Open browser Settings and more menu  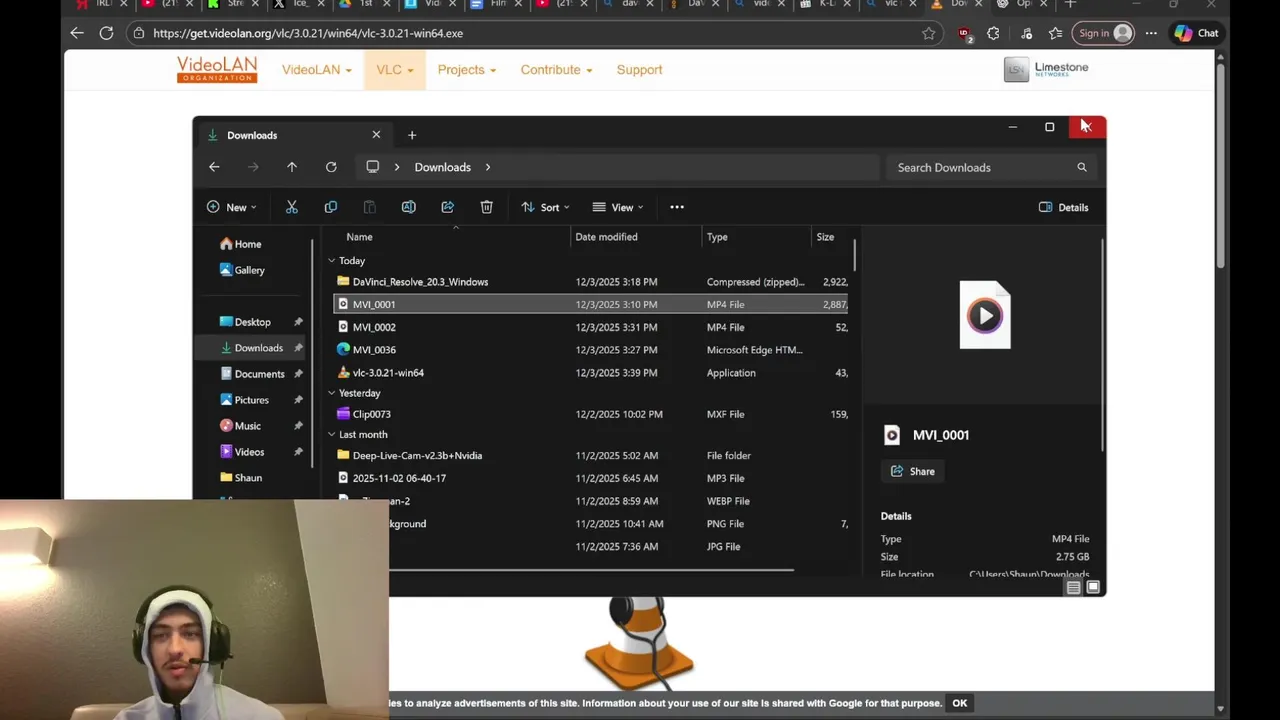coord(1151,33)
